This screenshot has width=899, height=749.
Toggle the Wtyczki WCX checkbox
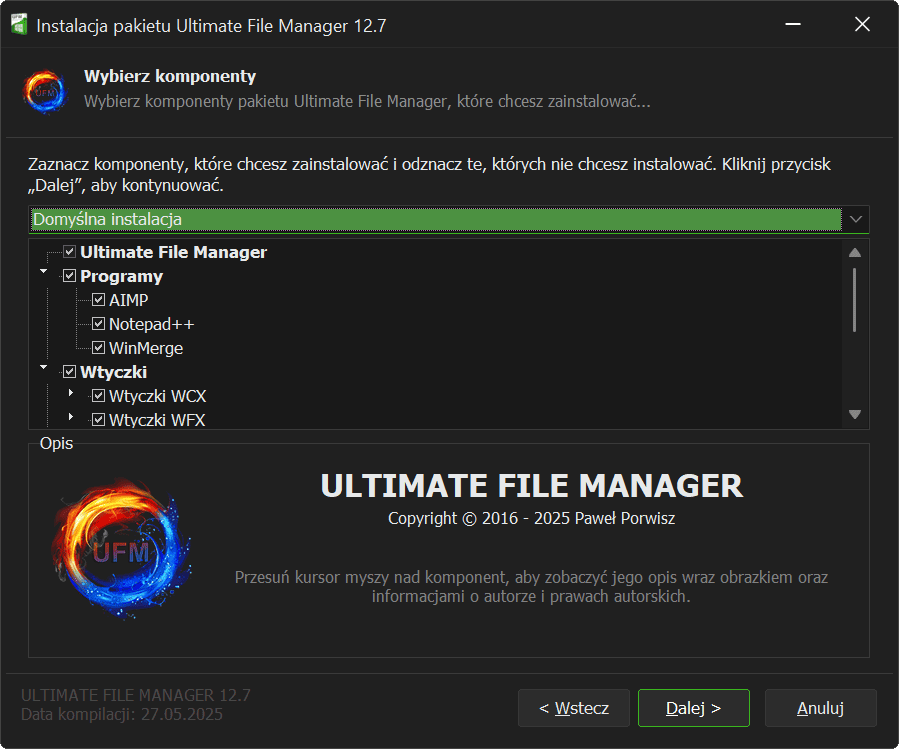pyautogui.click(x=98, y=396)
